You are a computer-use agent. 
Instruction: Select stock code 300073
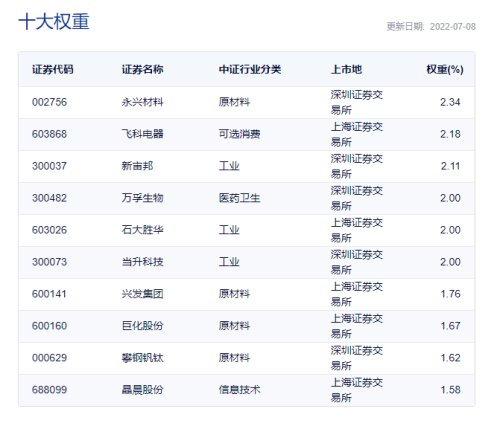point(49,262)
